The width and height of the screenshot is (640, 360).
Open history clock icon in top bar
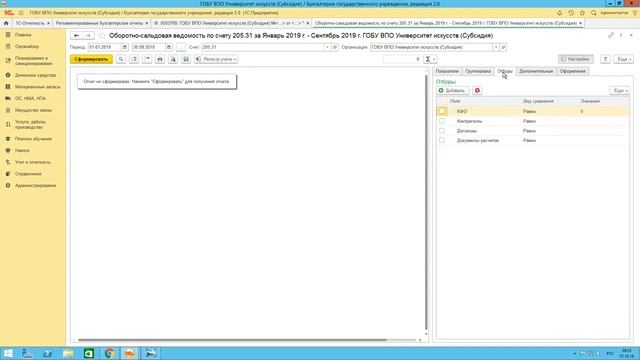[571, 13]
